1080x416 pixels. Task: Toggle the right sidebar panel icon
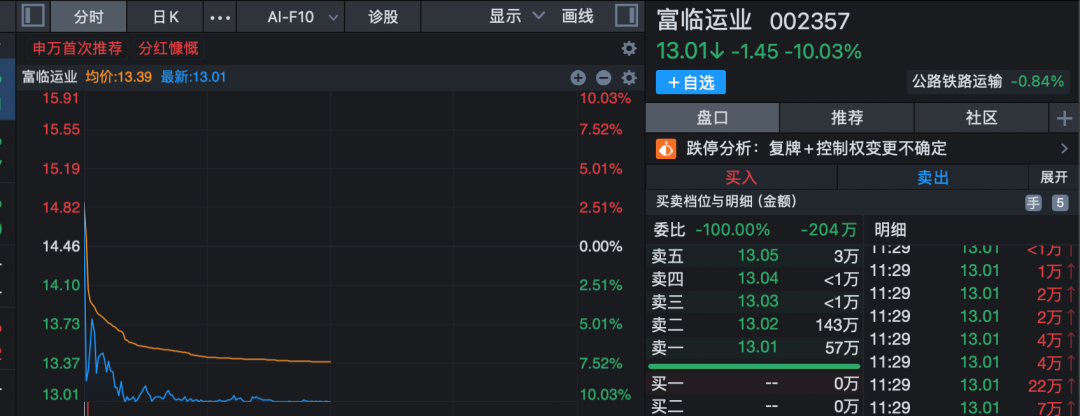(x=626, y=16)
